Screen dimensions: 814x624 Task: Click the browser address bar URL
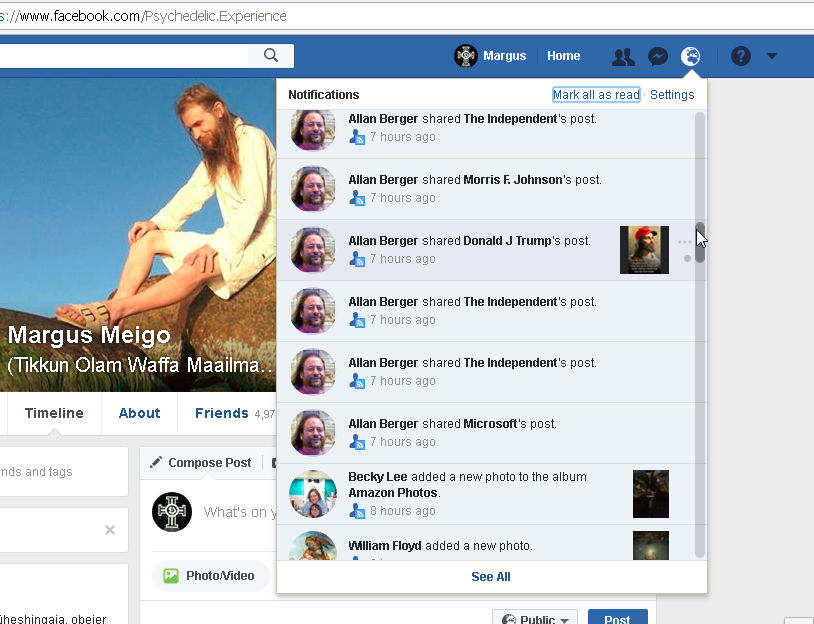coord(143,16)
